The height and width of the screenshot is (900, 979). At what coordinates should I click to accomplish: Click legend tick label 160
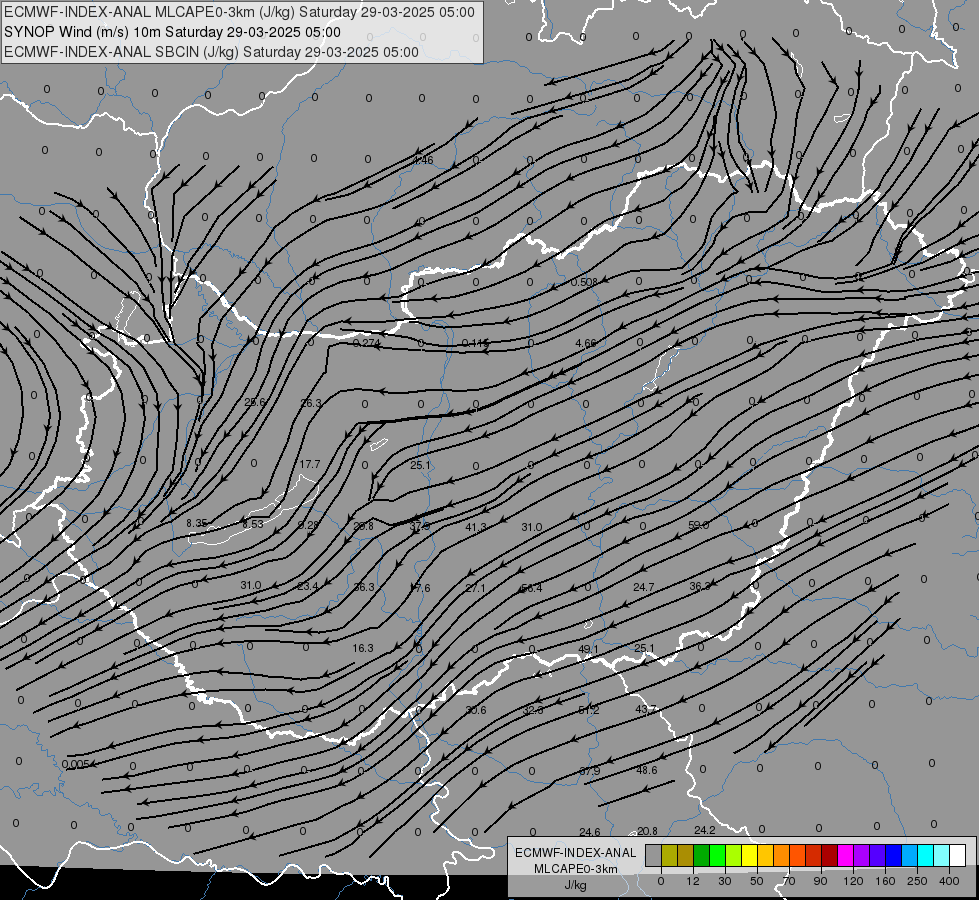(885, 881)
